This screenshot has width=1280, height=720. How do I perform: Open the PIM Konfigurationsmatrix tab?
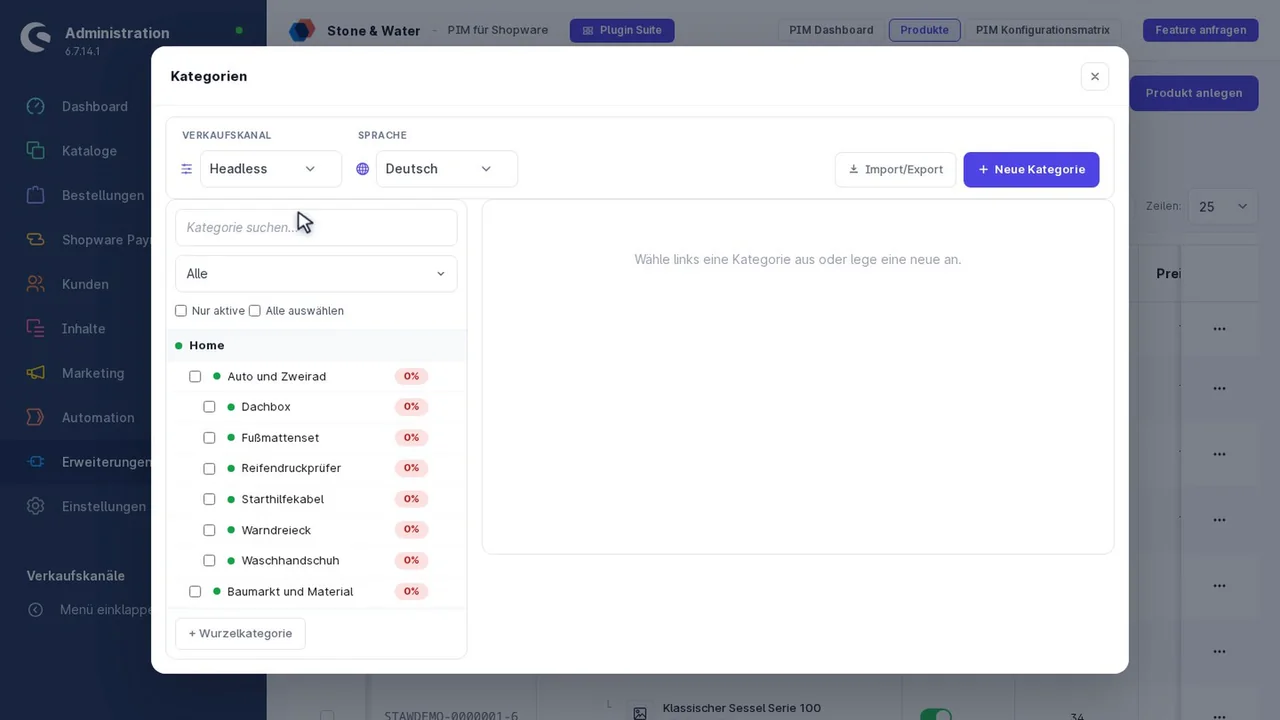[1043, 30]
